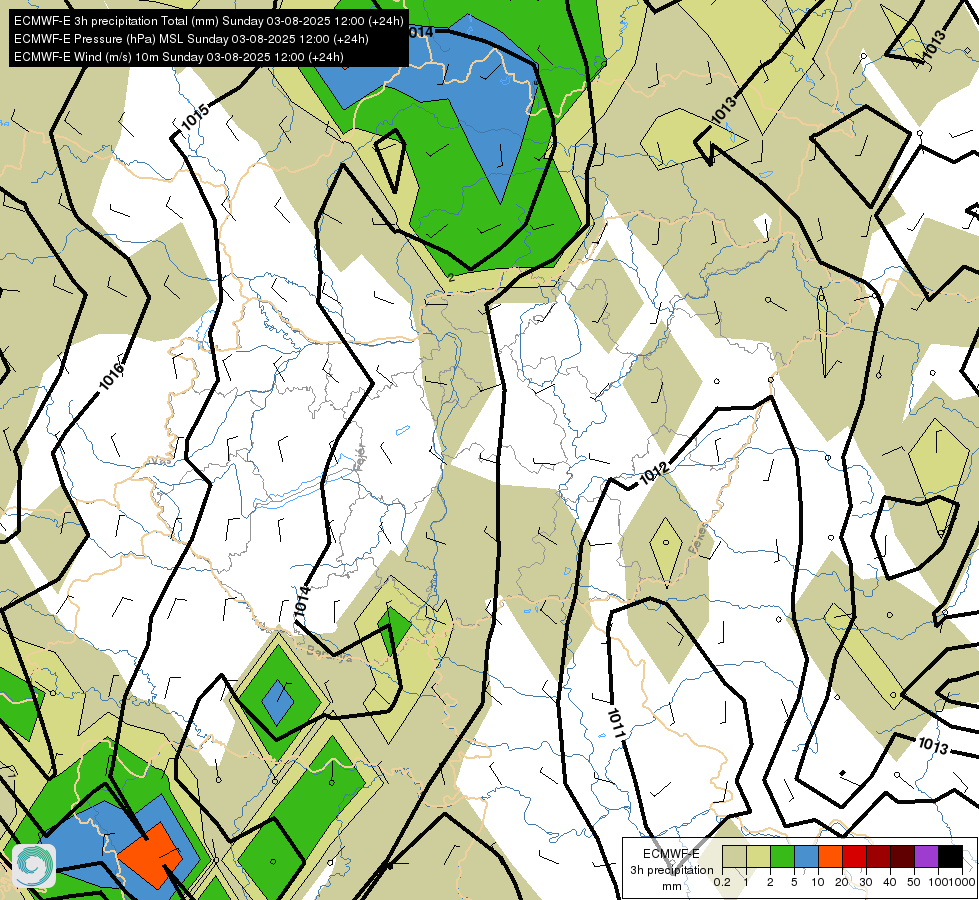Click the legend scale value 30
The height and width of the screenshot is (900, 979).
point(866,882)
